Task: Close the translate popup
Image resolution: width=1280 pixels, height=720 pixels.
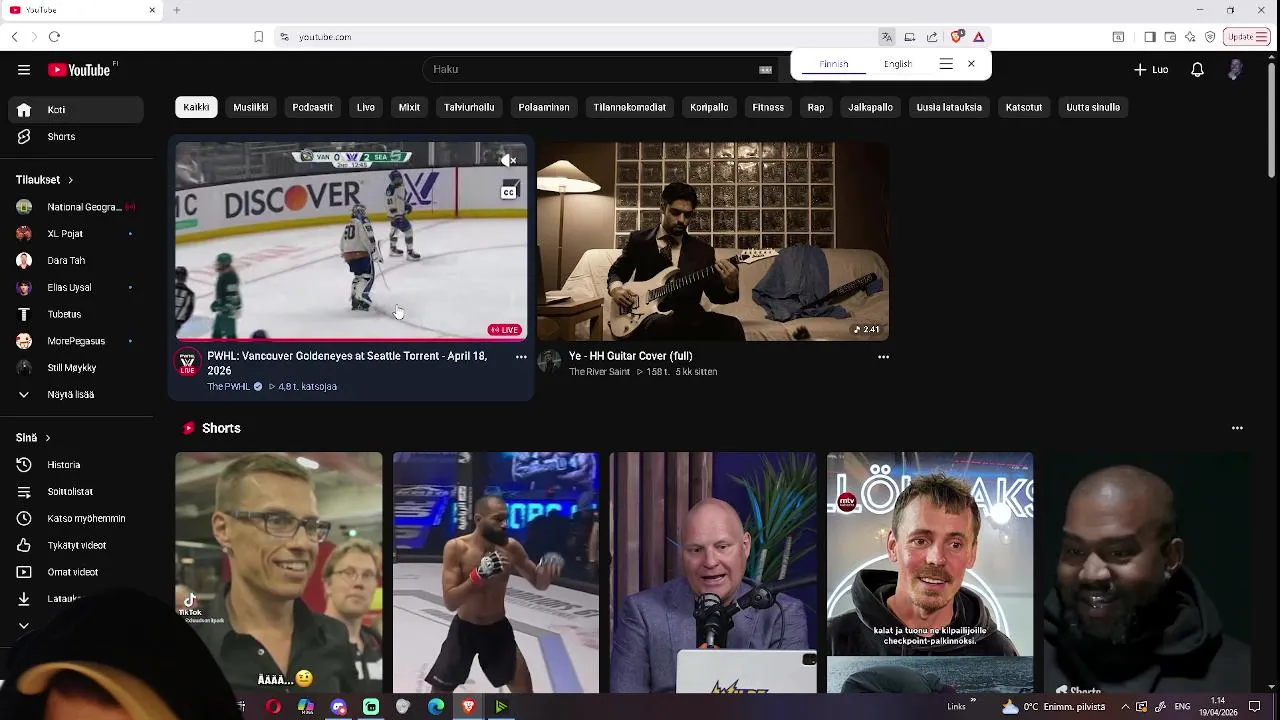Action: pos(971,64)
